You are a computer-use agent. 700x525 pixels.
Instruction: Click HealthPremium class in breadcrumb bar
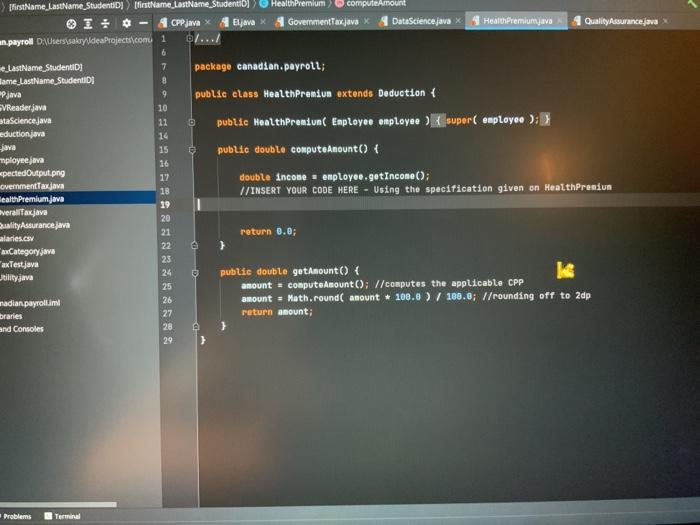293,4
